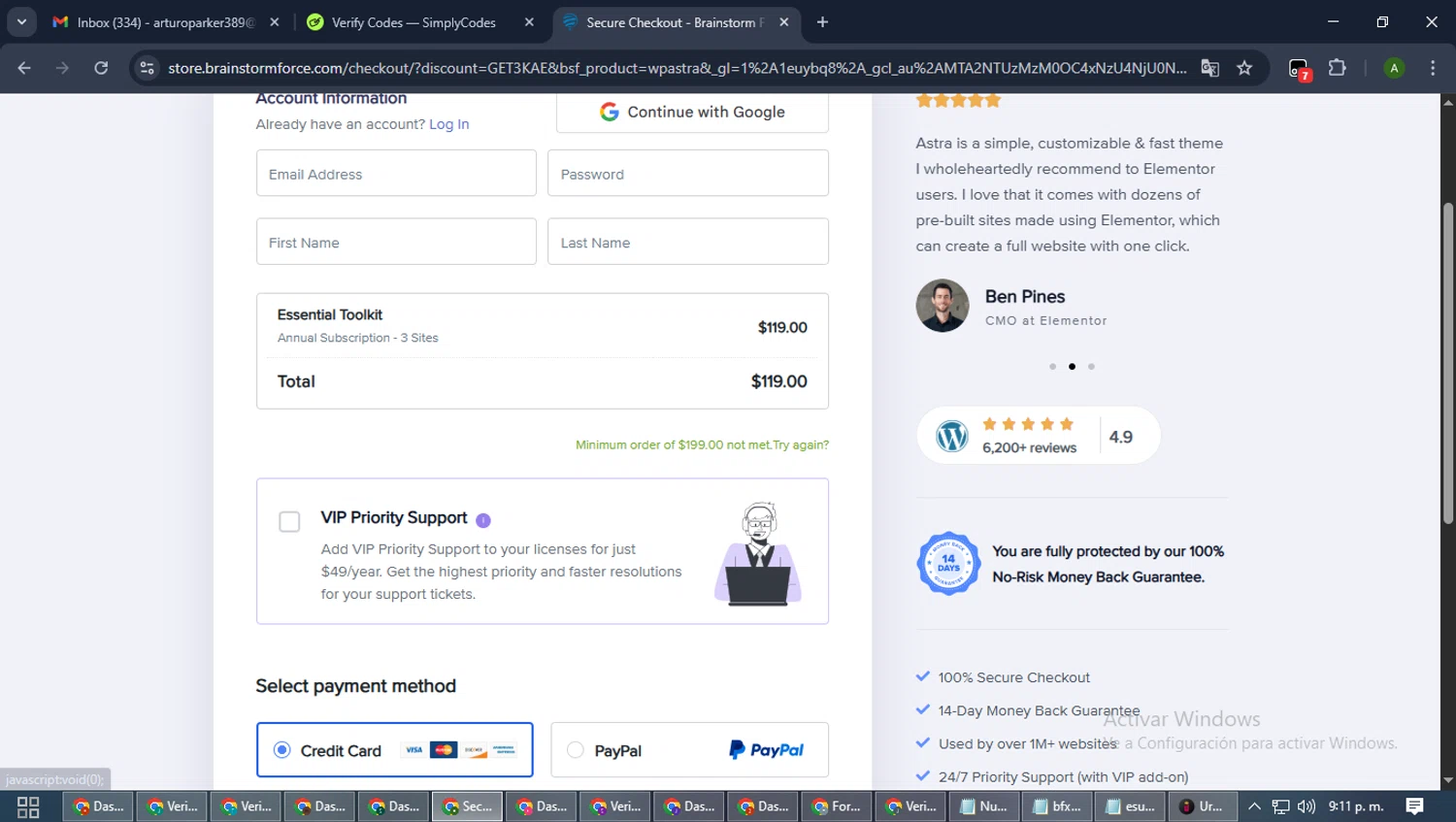Open the Extensions puzzle menu
Screen dimensions: 1456x822
point(1338,68)
